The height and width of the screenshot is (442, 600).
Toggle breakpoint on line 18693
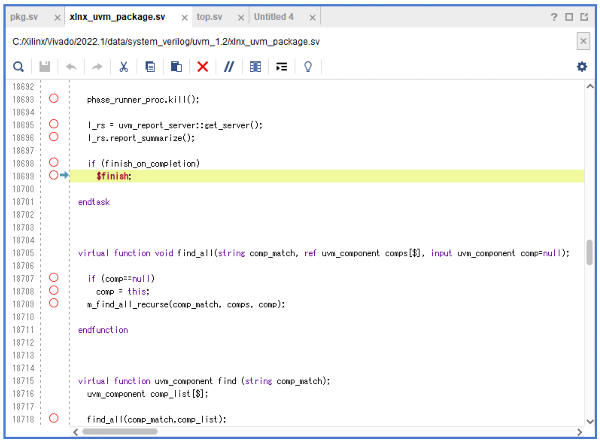(54, 99)
